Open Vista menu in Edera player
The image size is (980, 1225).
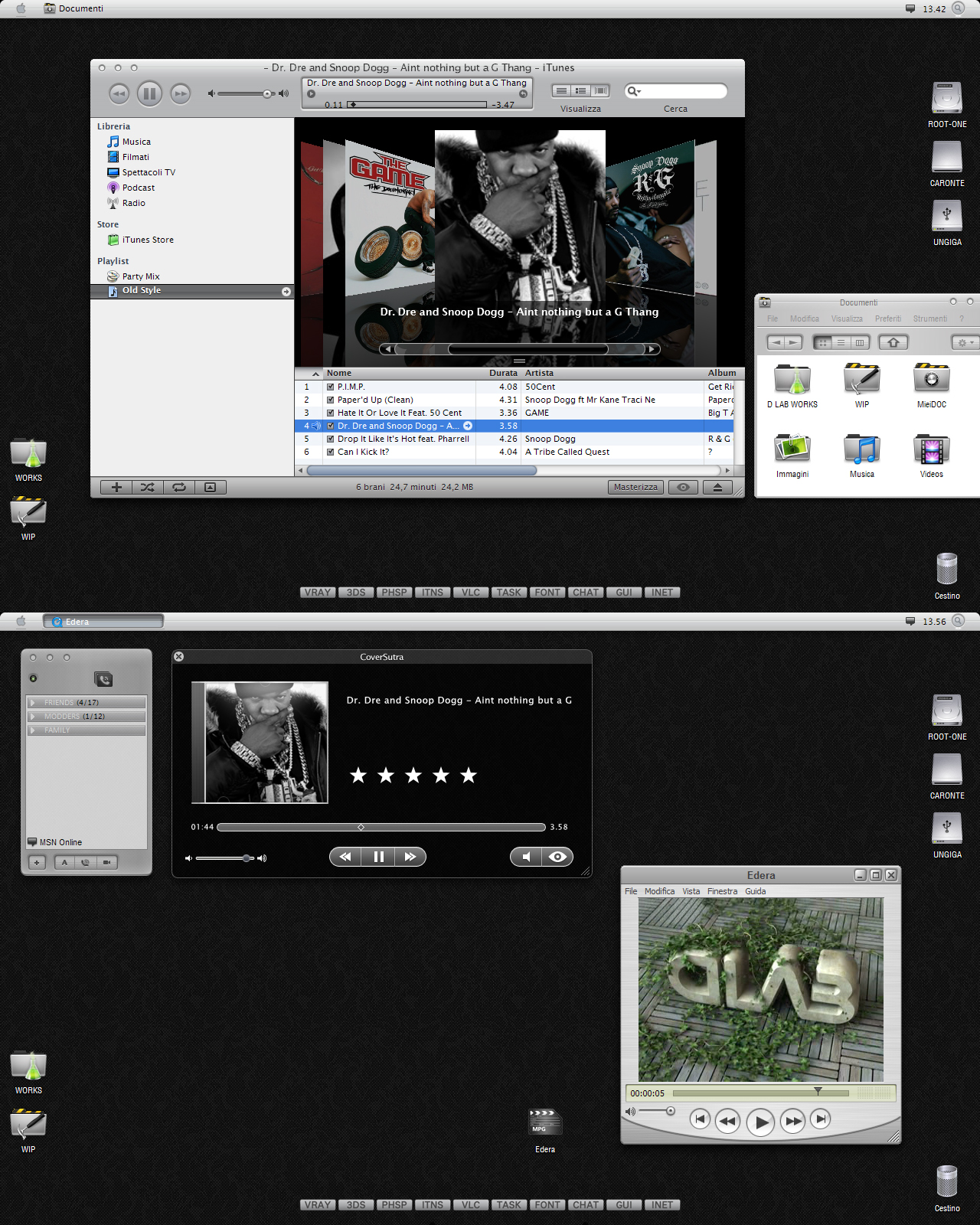coord(691,891)
